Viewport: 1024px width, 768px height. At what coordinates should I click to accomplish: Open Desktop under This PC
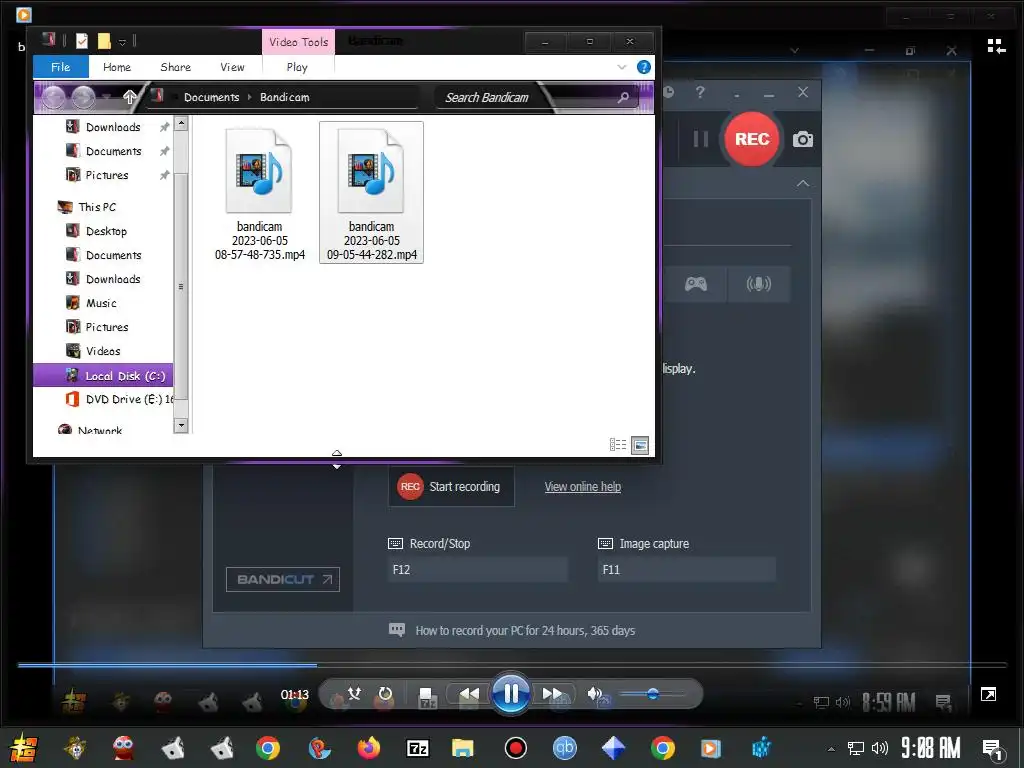pyautogui.click(x=106, y=231)
